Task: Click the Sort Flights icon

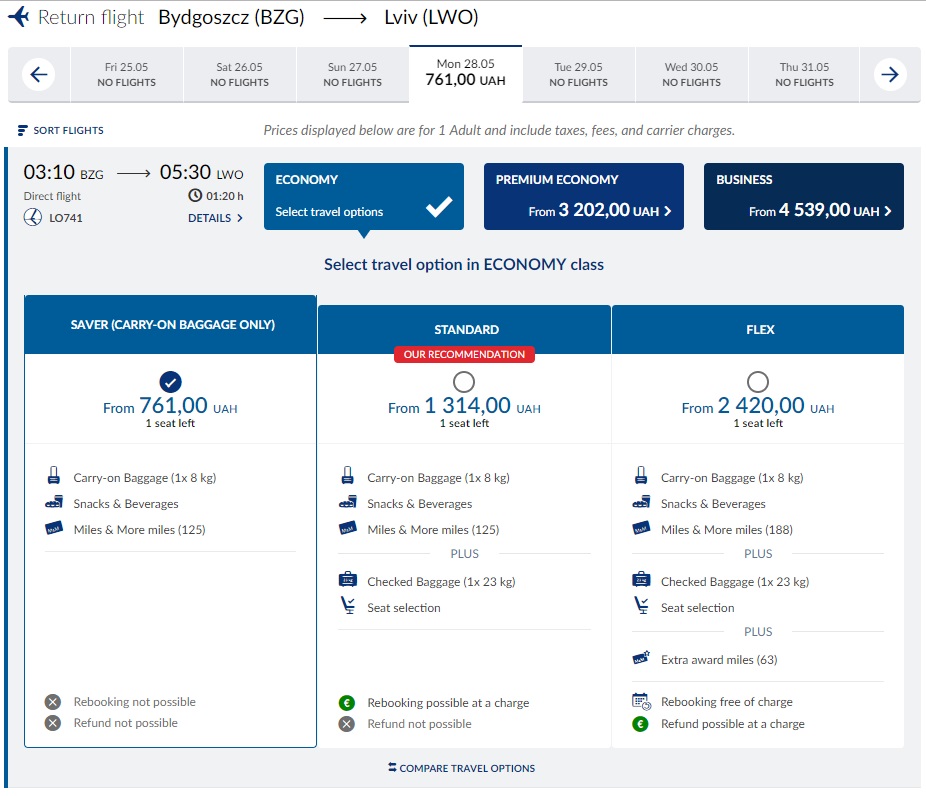Action: click(x=23, y=131)
